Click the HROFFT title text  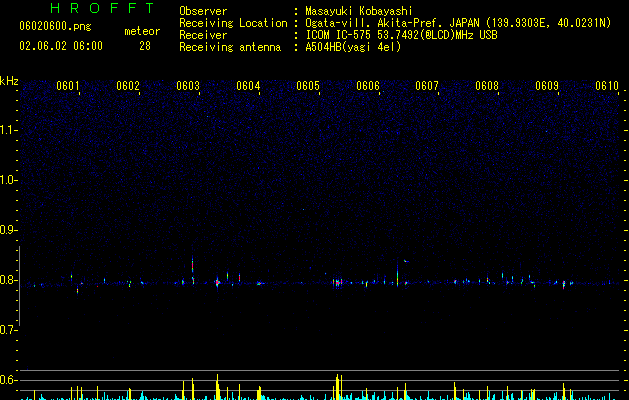(103, 8)
